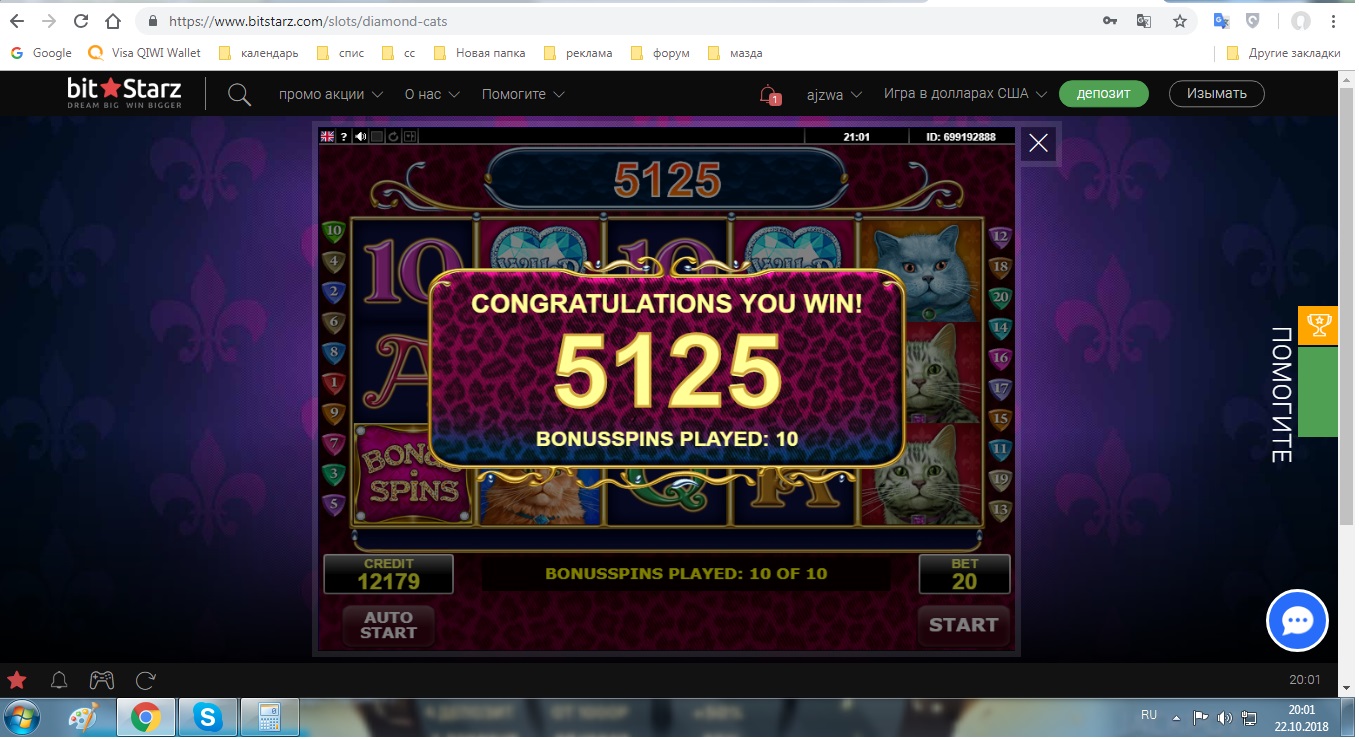Open the форум bookmarks folder
1359x739 pixels.
tap(660, 53)
